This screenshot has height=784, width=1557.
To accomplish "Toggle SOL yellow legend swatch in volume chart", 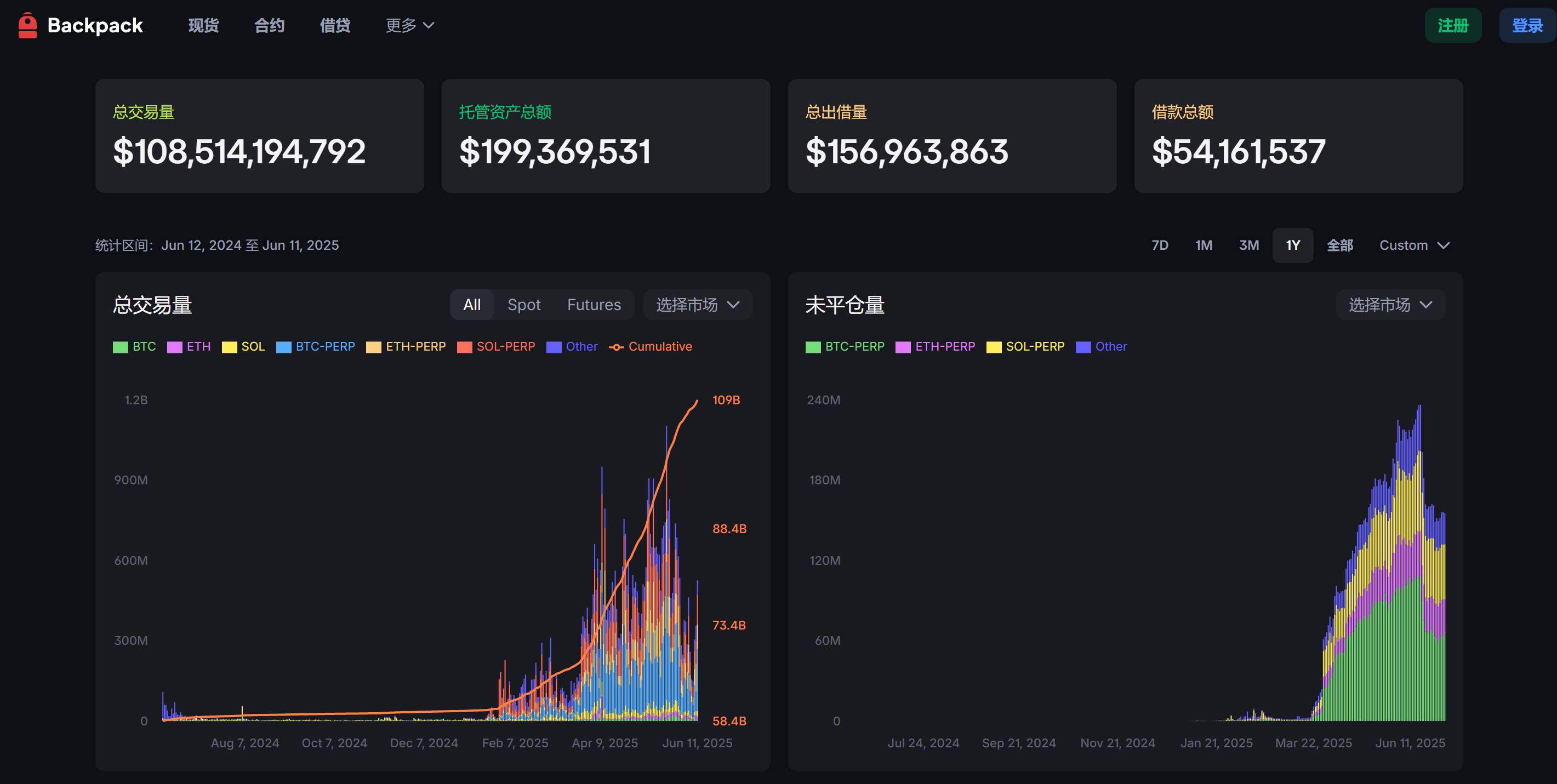I will click(x=229, y=347).
